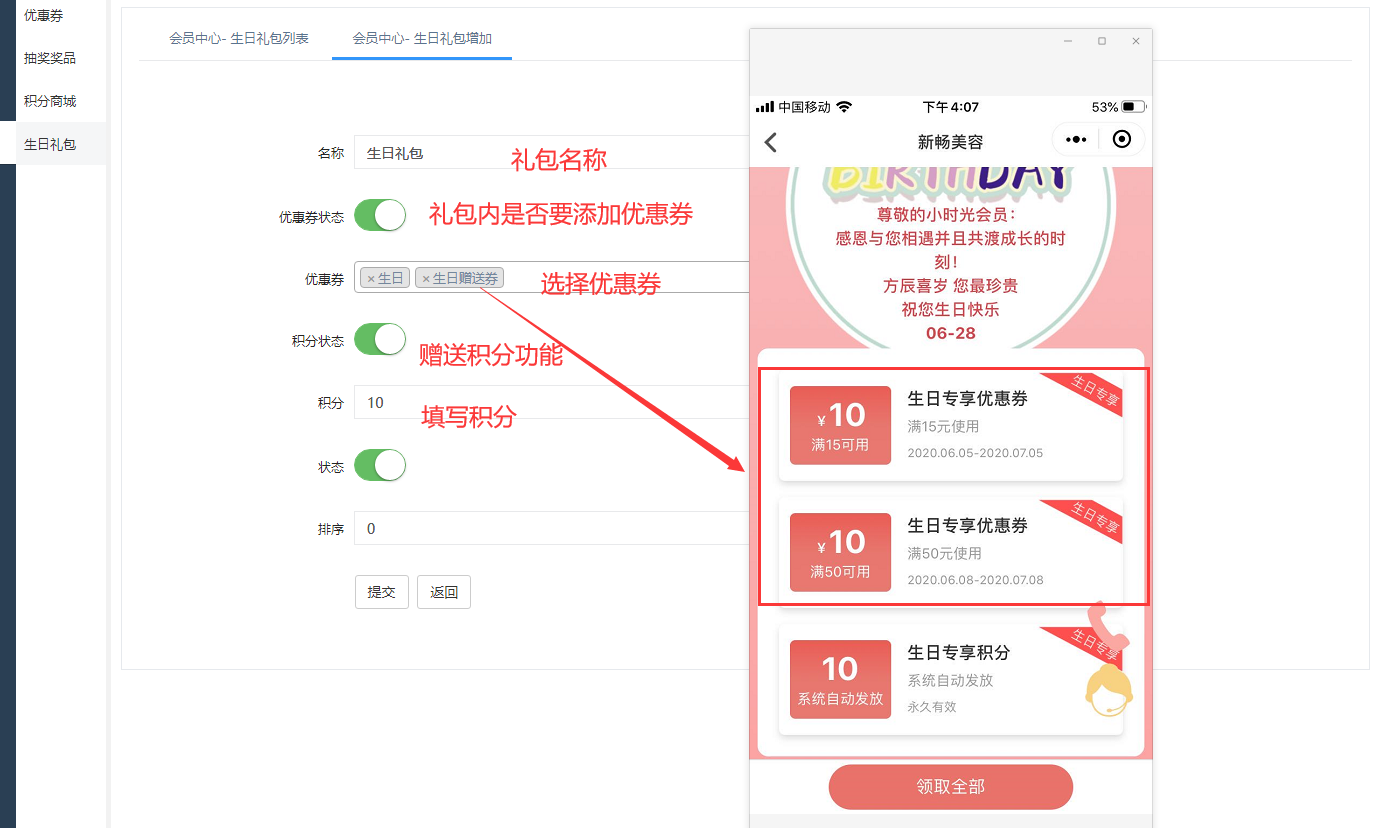Click the 永久有效 validity text

[932, 707]
